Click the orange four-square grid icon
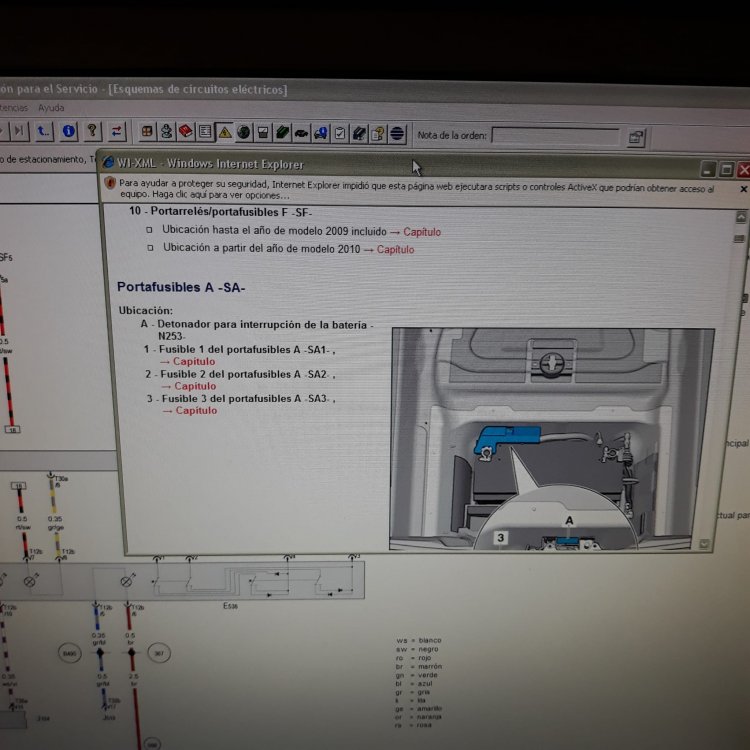 coord(147,131)
